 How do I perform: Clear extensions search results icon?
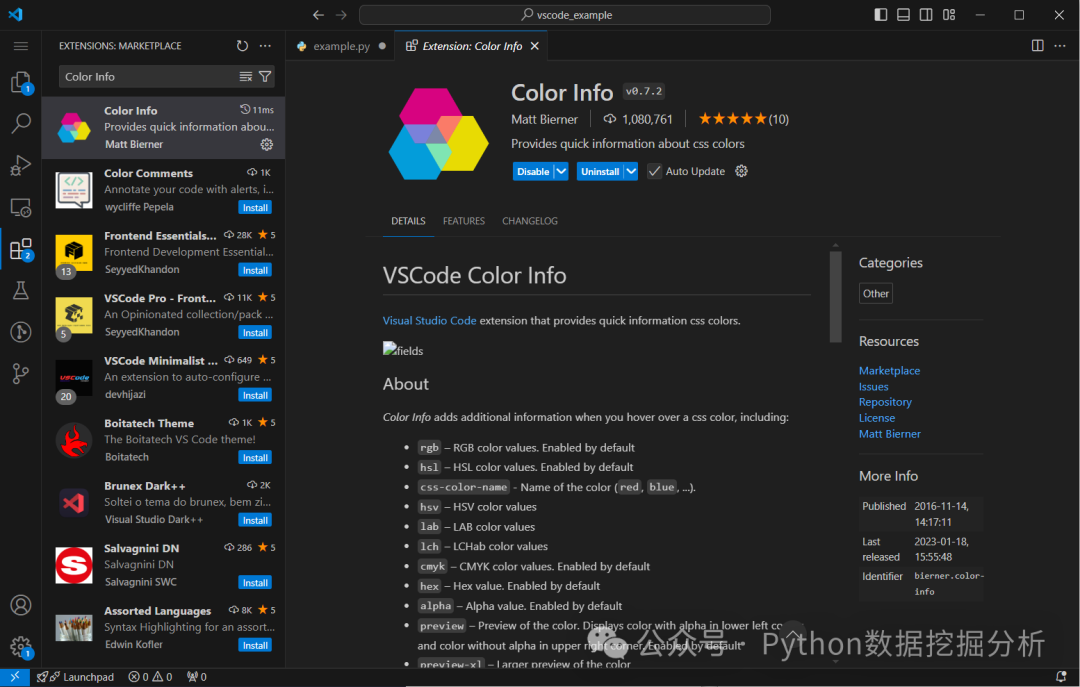click(x=246, y=76)
